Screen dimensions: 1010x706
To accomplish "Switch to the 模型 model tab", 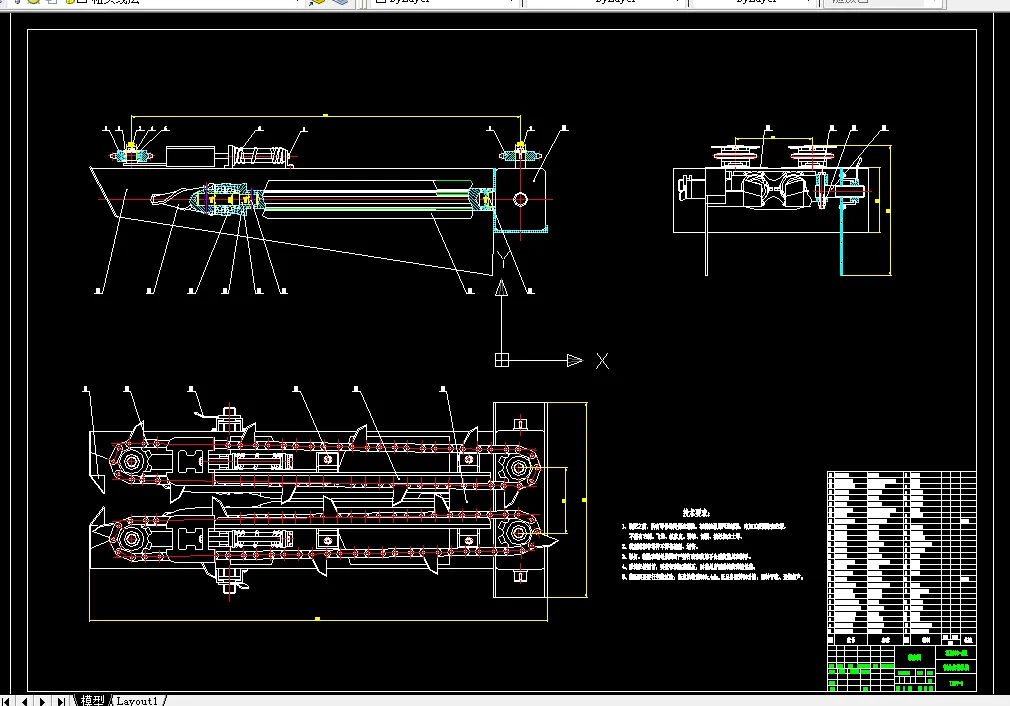I will click(92, 700).
